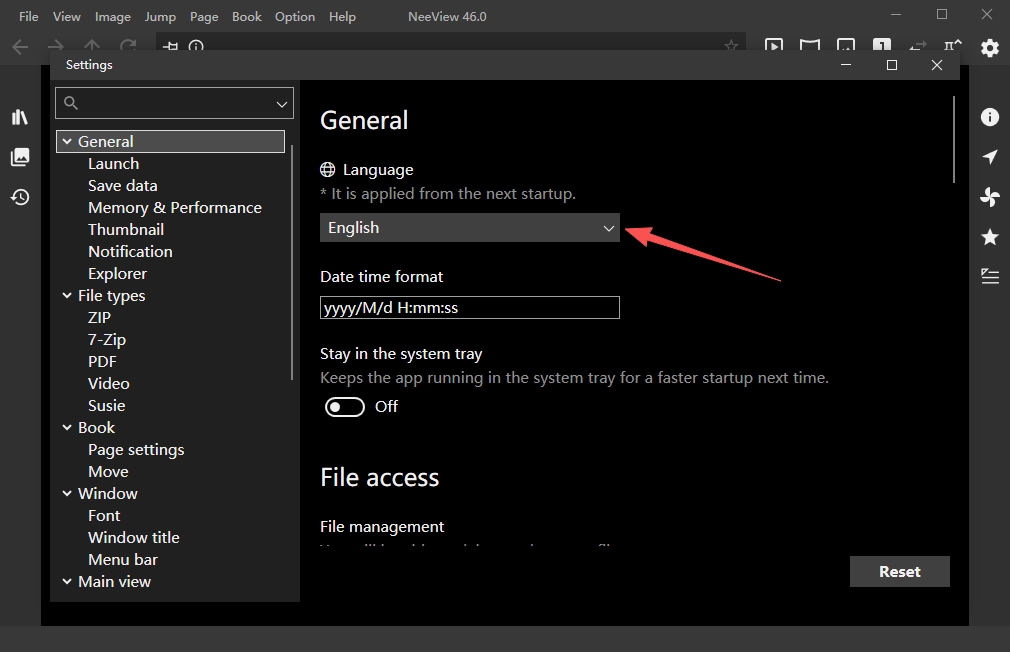Open the Jump menu

coord(160,17)
